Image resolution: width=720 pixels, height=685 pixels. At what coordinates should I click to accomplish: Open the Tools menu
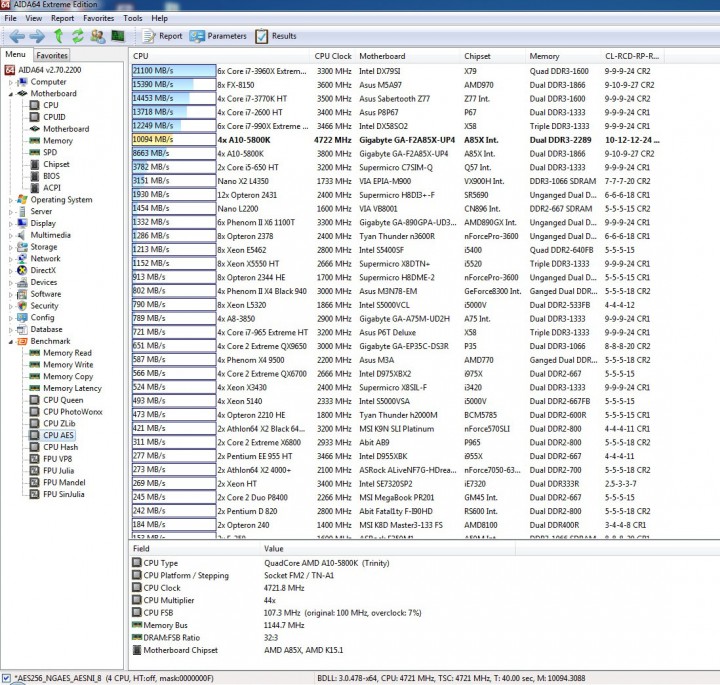click(133, 18)
